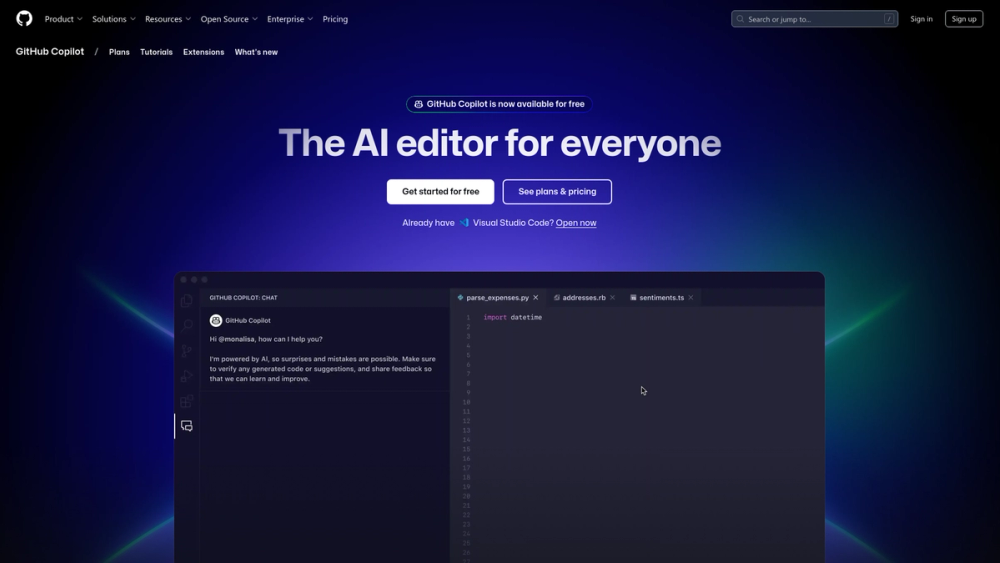
Task: Click the Sign in link
Action: coord(921,19)
